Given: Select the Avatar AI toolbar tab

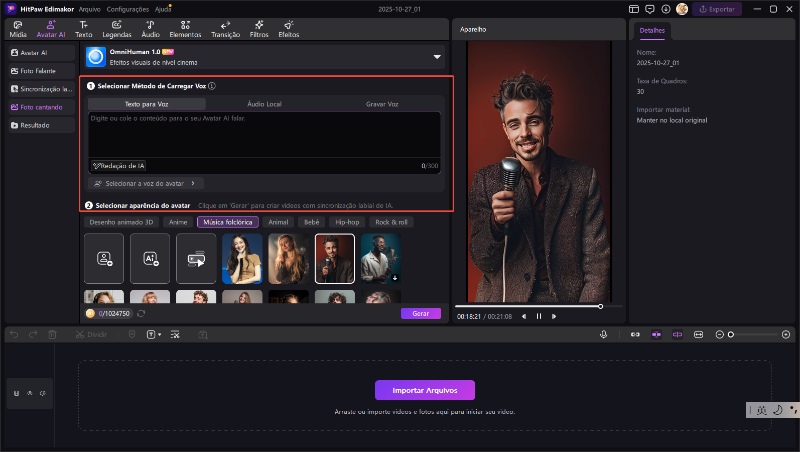Looking at the screenshot, I should coord(51,29).
